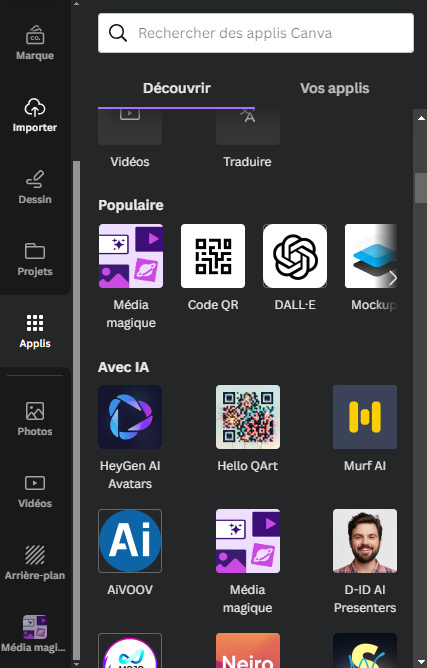Image resolution: width=427 pixels, height=668 pixels.
Task: Open the dark app tile with yellow S logo
Action: (365, 651)
